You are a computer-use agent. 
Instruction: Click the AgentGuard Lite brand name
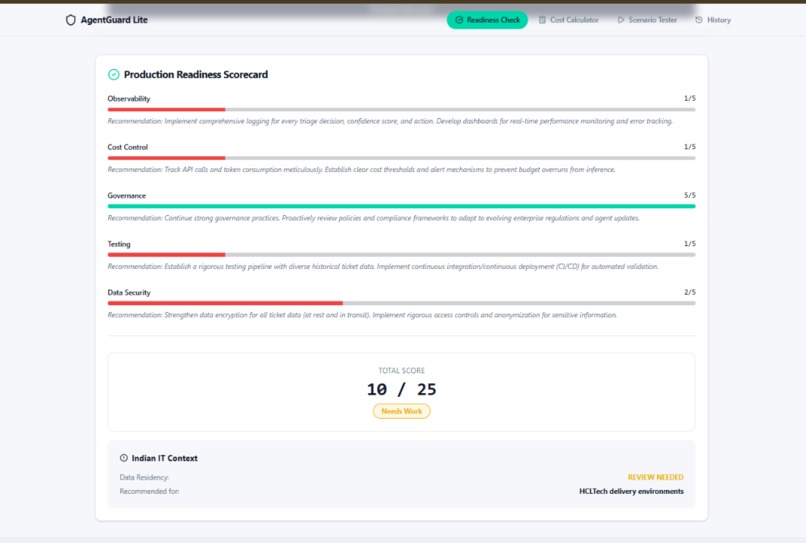114,20
